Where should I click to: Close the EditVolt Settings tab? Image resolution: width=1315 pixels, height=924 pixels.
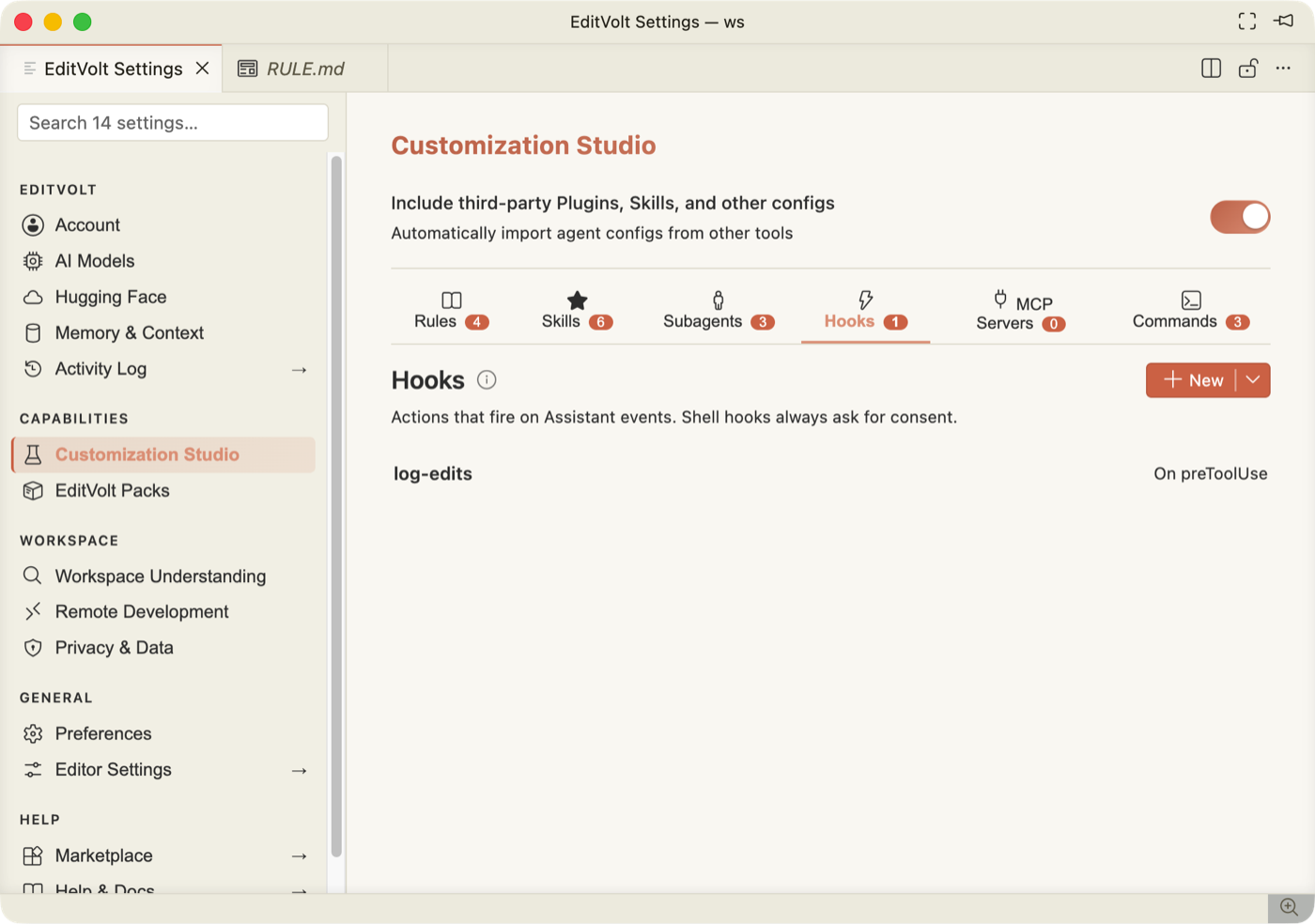pyautogui.click(x=202, y=69)
